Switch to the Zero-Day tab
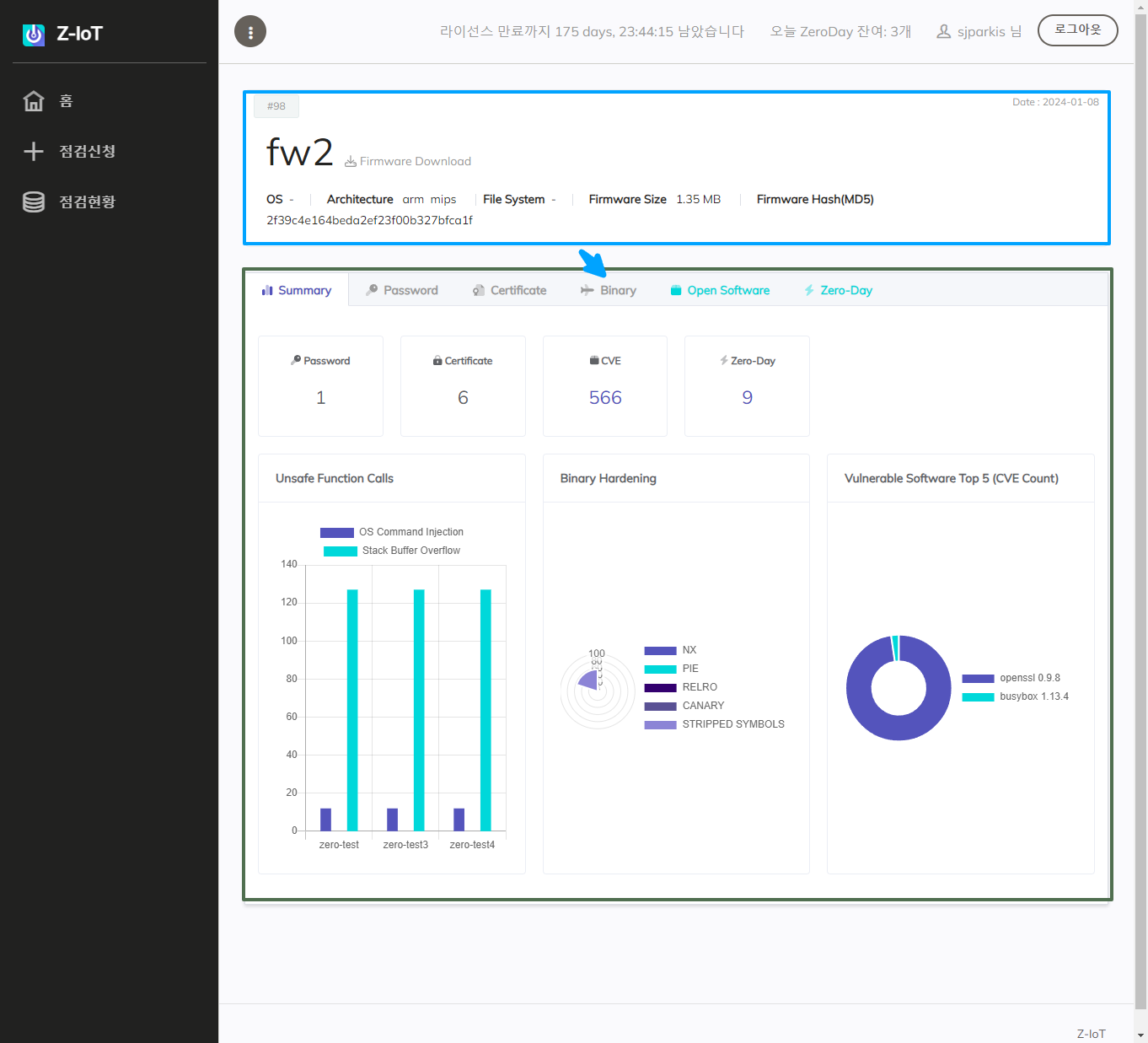This screenshot has height=1043, width=1148. click(x=838, y=290)
